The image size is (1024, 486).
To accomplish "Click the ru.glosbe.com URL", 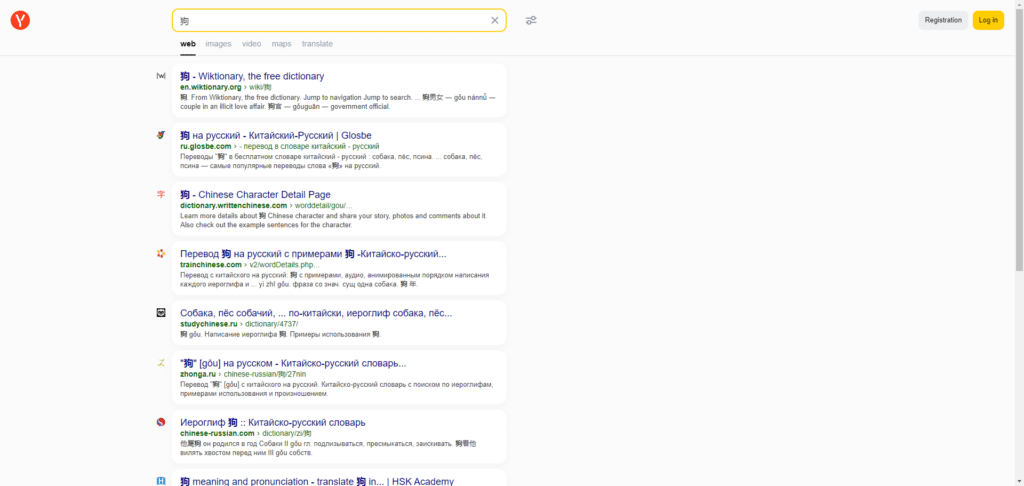I will click(x=206, y=146).
